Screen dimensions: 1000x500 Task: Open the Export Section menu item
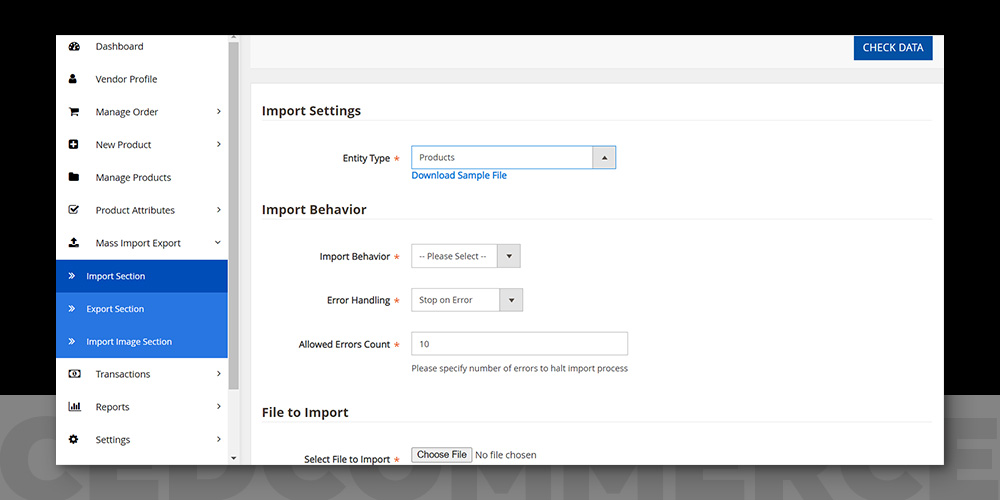point(142,309)
